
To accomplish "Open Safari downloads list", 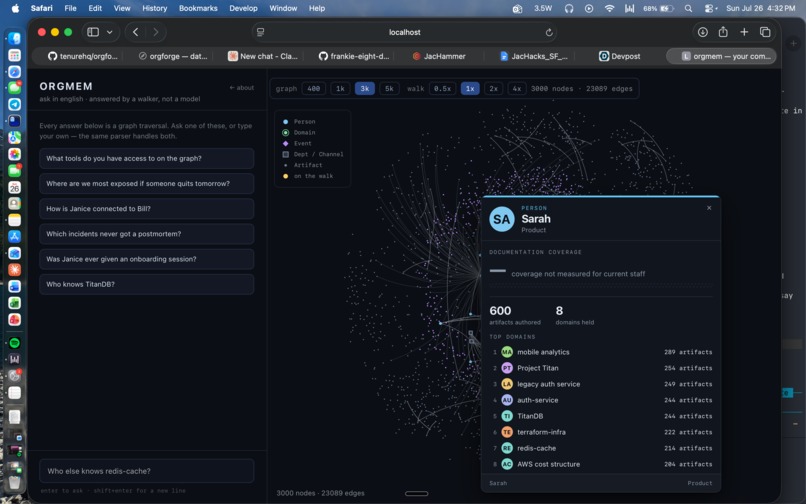I will point(702,32).
